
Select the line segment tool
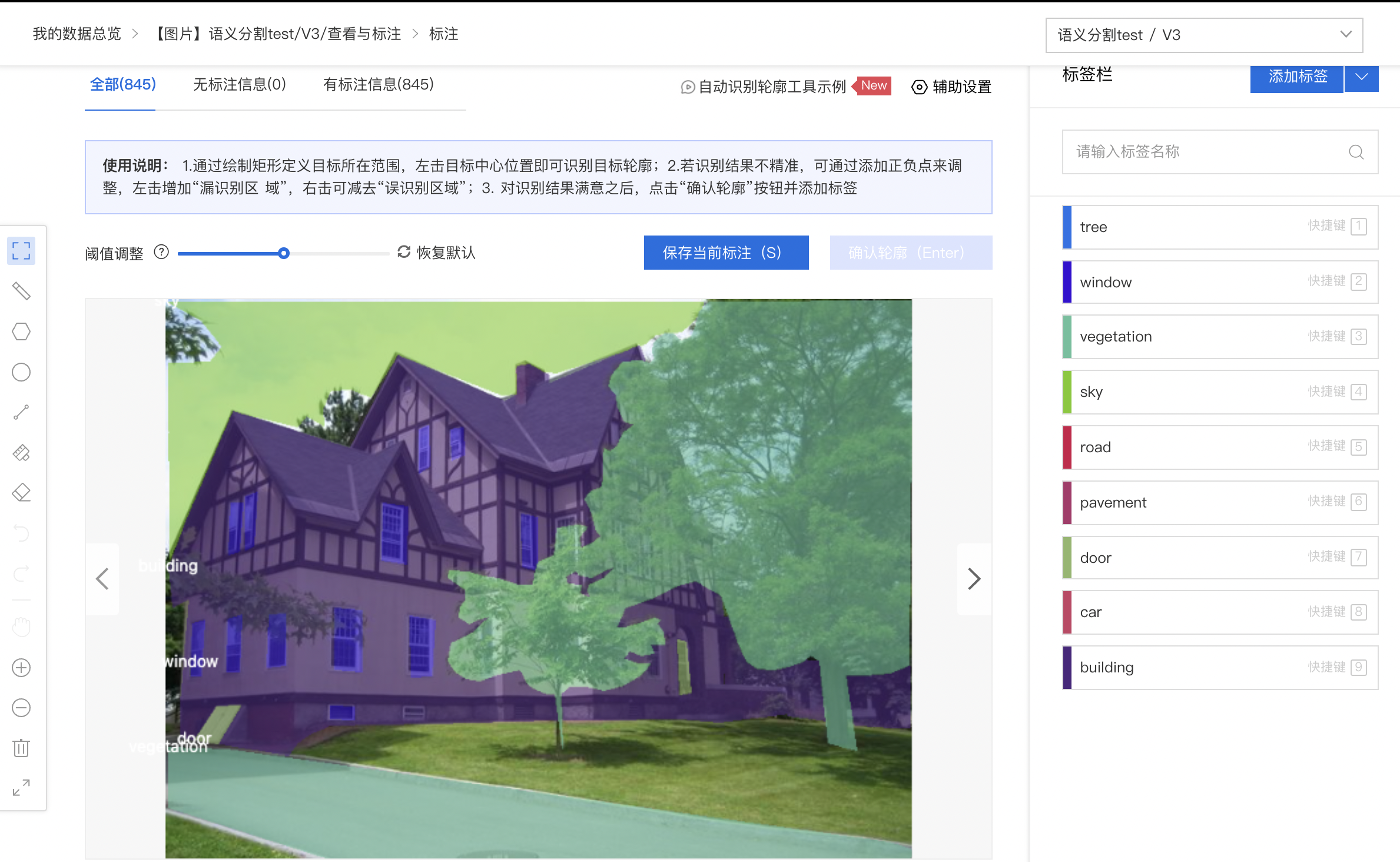pyautogui.click(x=21, y=412)
